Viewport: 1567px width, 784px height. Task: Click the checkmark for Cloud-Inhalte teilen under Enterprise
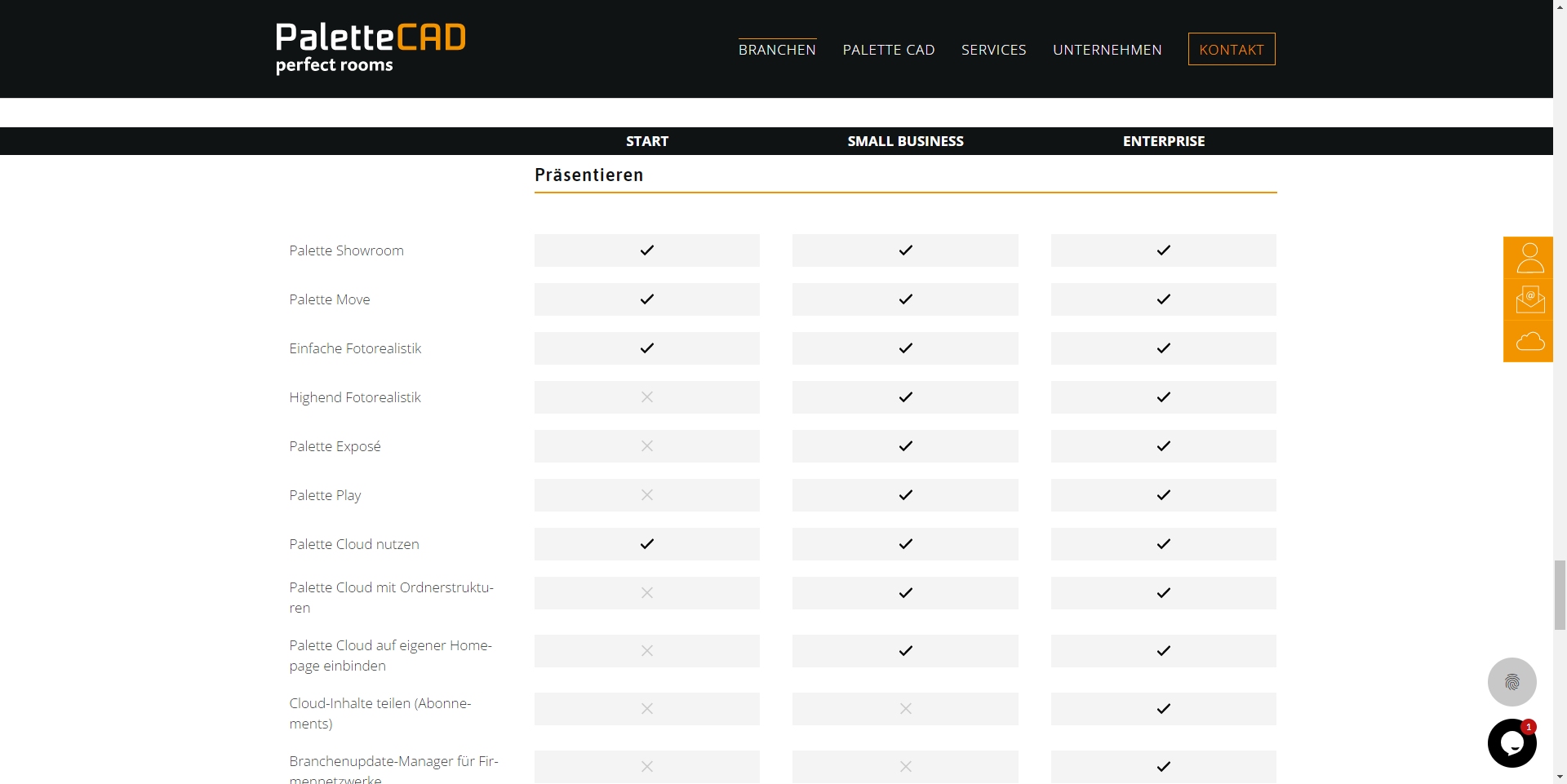click(1164, 709)
